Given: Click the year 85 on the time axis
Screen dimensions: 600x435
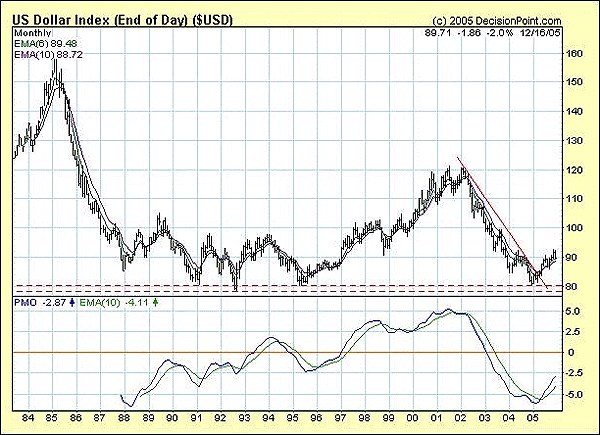Looking at the screenshot, I should [52, 417].
